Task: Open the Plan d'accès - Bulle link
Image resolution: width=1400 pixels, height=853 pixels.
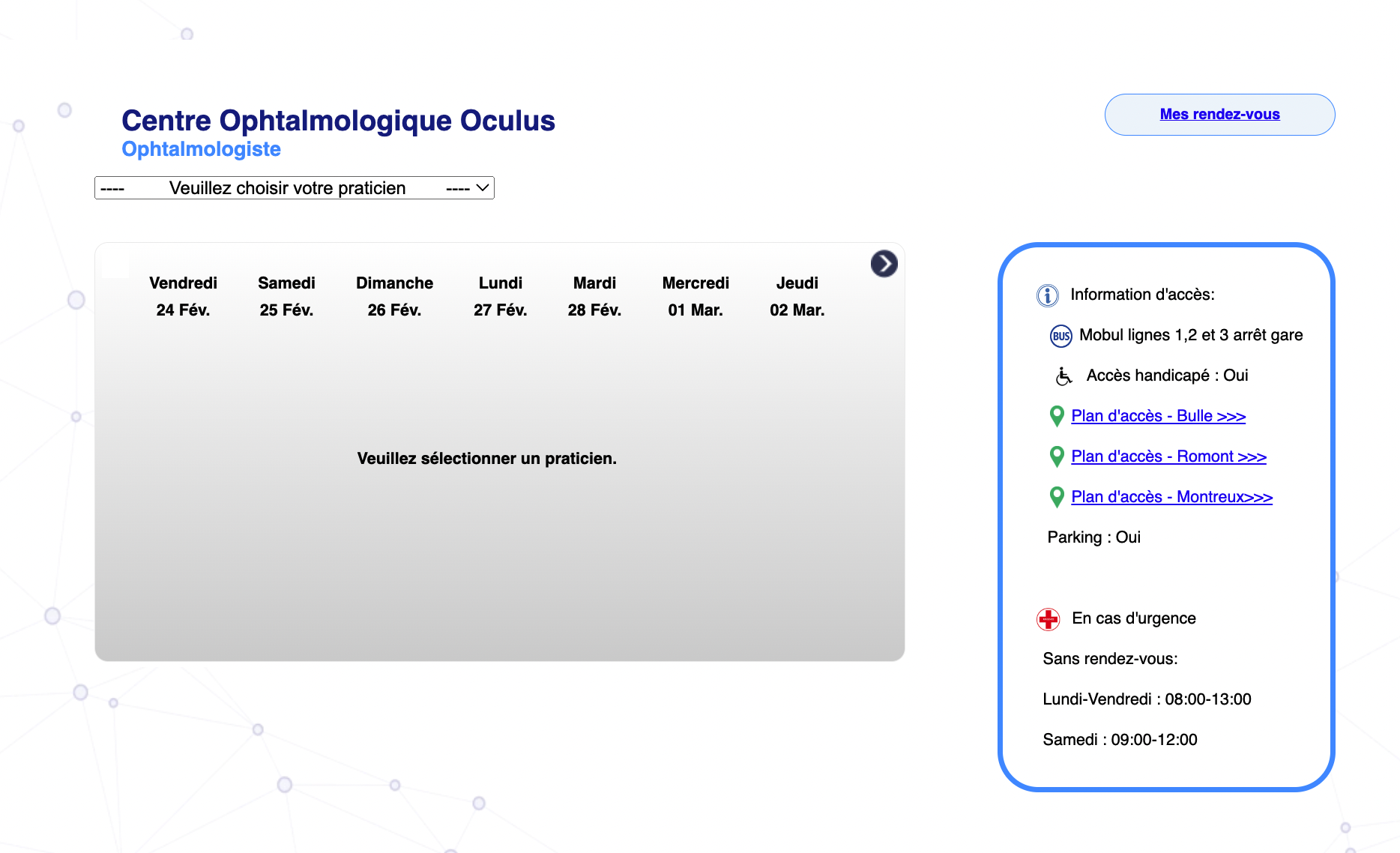Action: point(1158,416)
